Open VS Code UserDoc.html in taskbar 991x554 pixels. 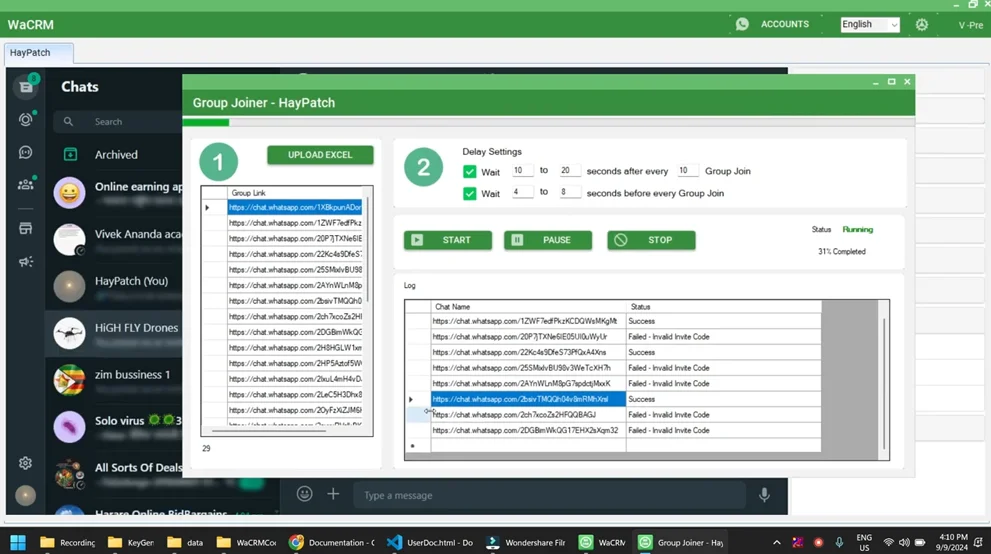point(430,542)
